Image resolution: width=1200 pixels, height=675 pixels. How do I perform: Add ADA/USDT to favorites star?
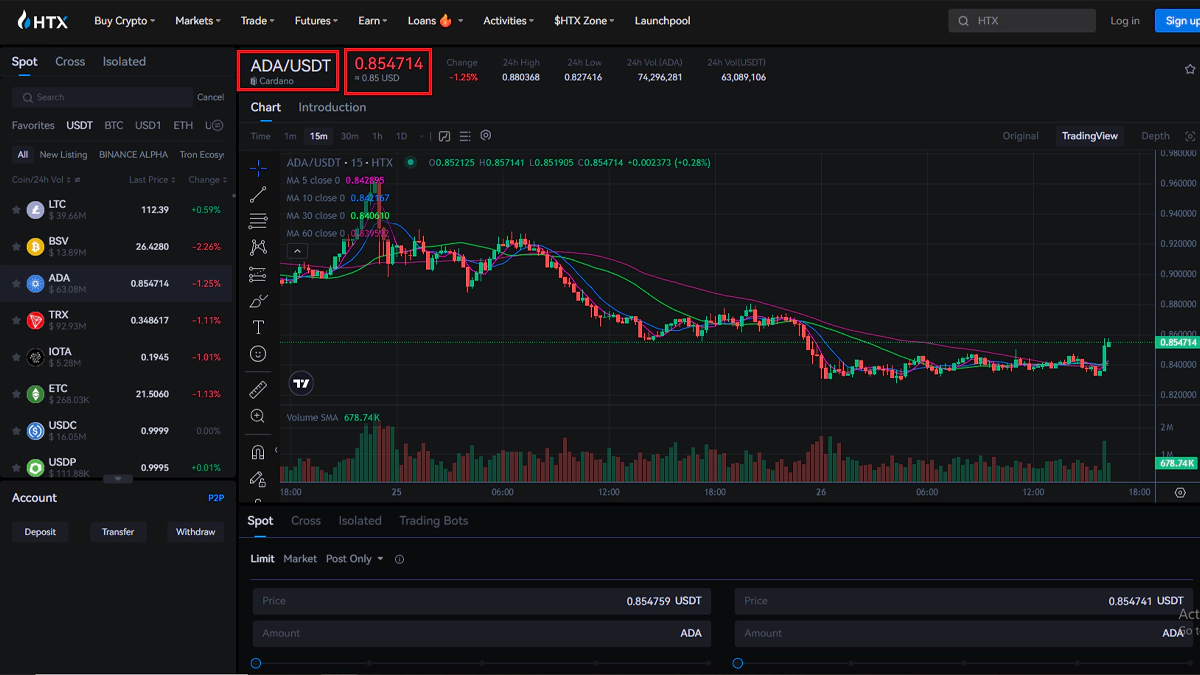click(1190, 70)
